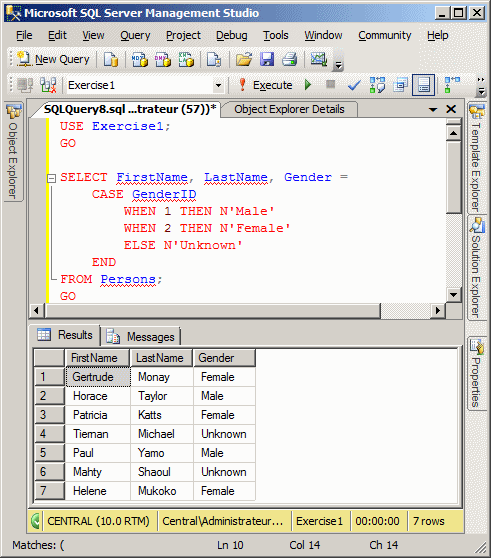
Task: Select the Gertrude cell
Action: click(98, 377)
